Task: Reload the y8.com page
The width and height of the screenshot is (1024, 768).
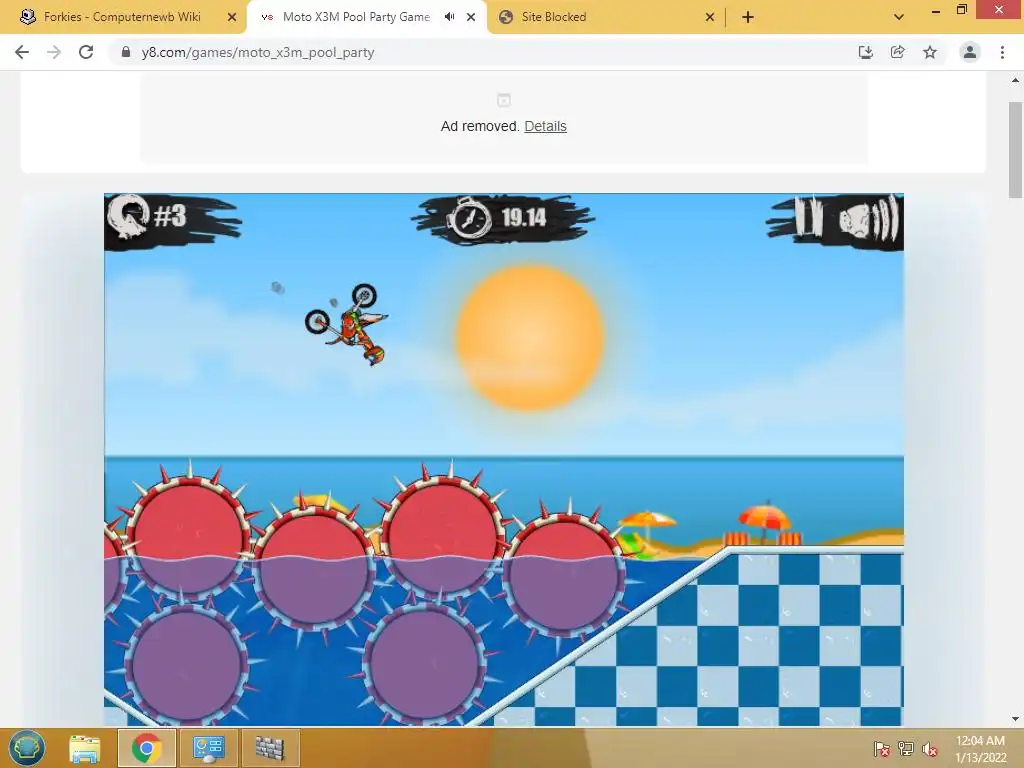Action: pos(86,52)
